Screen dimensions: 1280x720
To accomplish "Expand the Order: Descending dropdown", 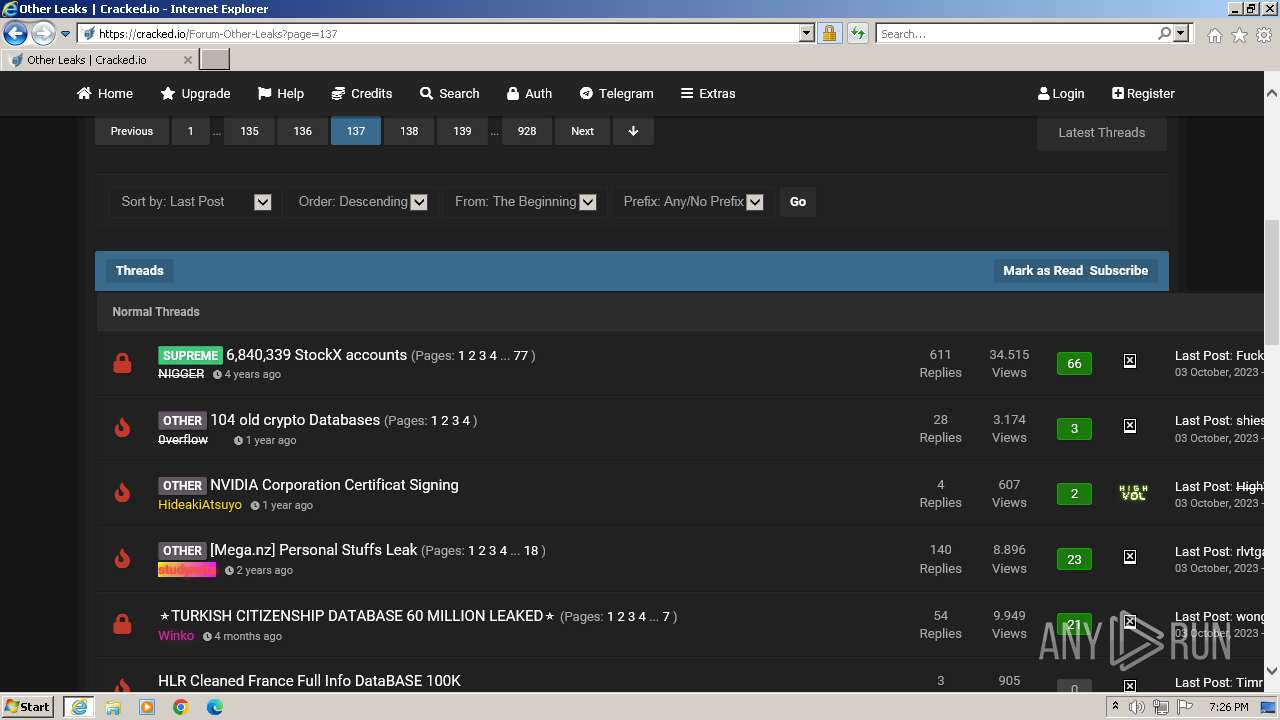I will click(x=362, y=201).
